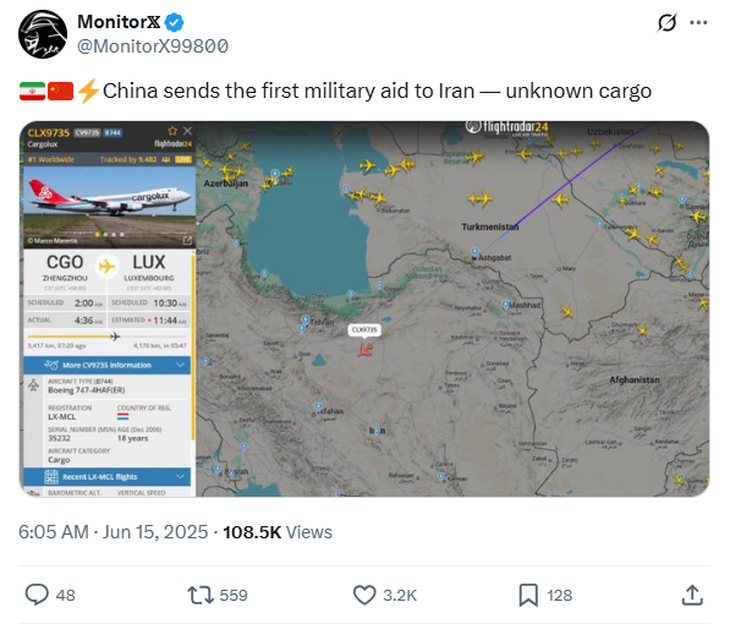Click the flight progress bar airplane marker

pos(115,336)
